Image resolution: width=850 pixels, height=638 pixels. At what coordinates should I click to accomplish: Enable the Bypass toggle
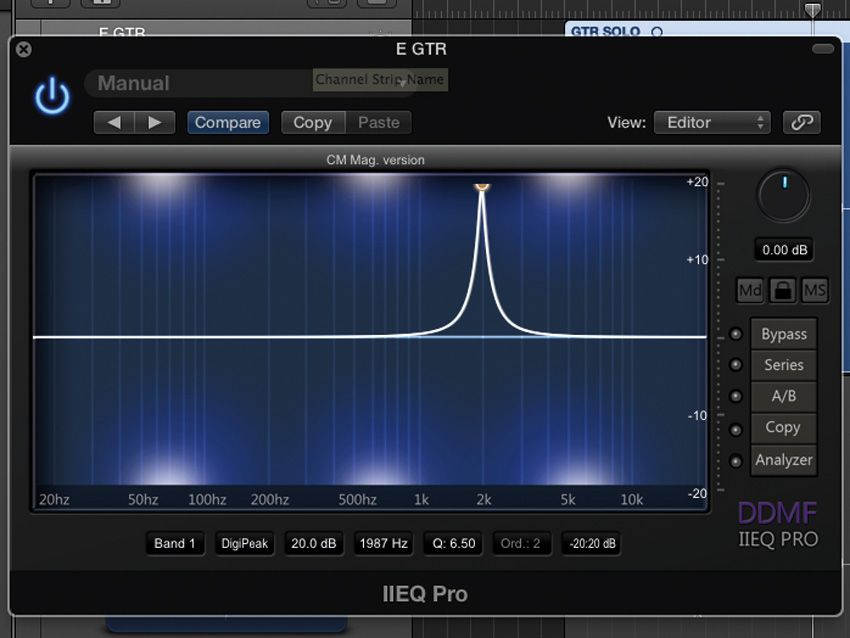click(783, 333)
